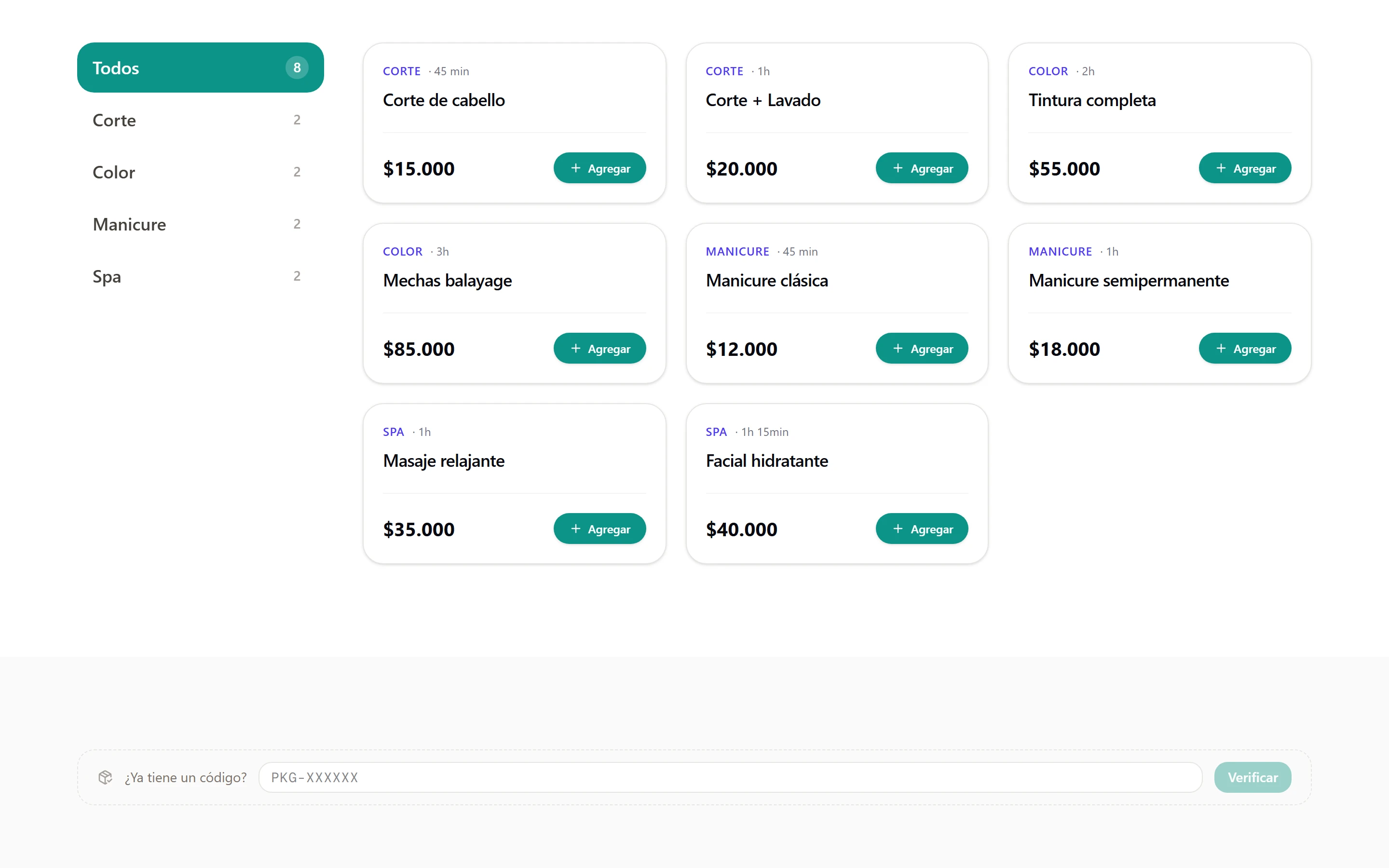The width and height of the screenshot is (1389, 868).
Task: Click the Corte de cabello title
Action: [x=444, y=100]
